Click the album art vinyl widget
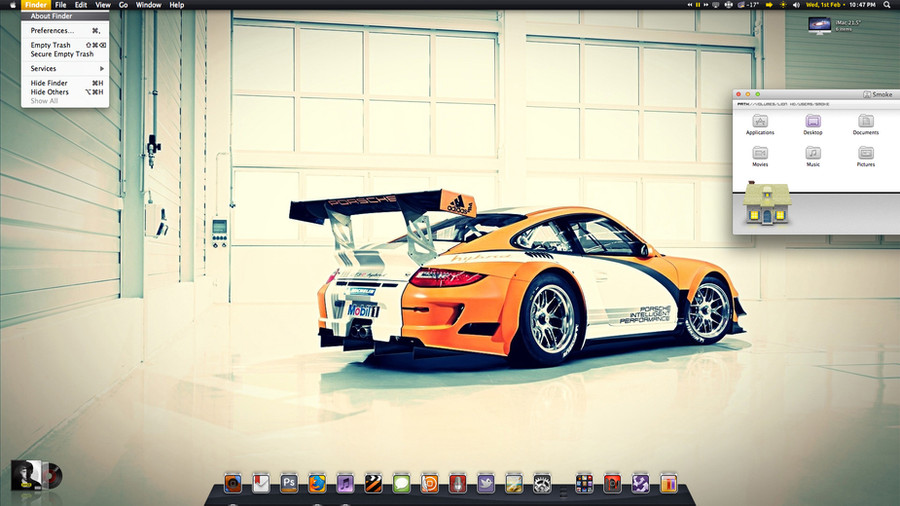This screenshot has width=900, height=506. (36, 475)
